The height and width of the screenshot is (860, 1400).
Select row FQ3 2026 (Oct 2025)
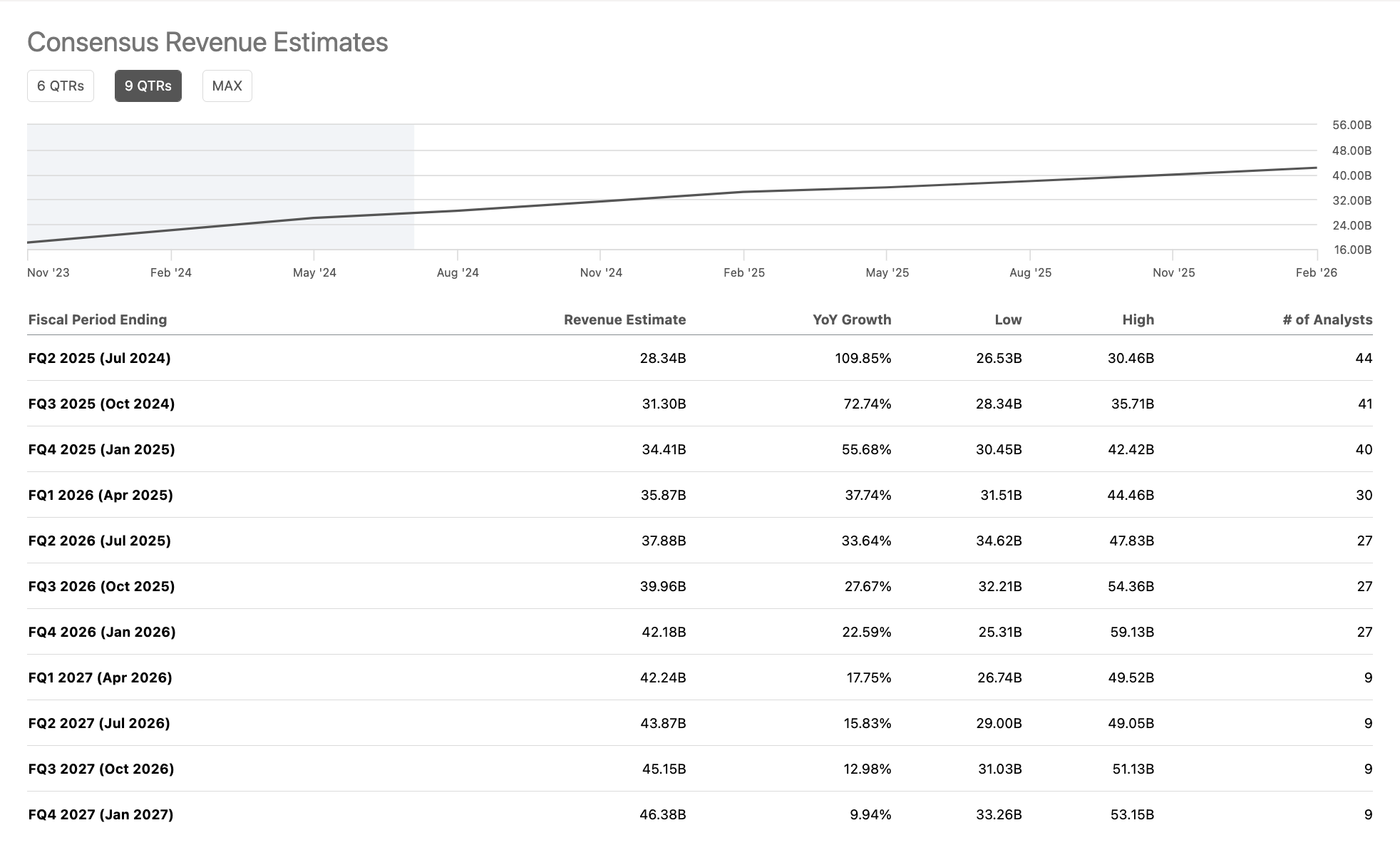pyautogui.click(x=700, y=586)
